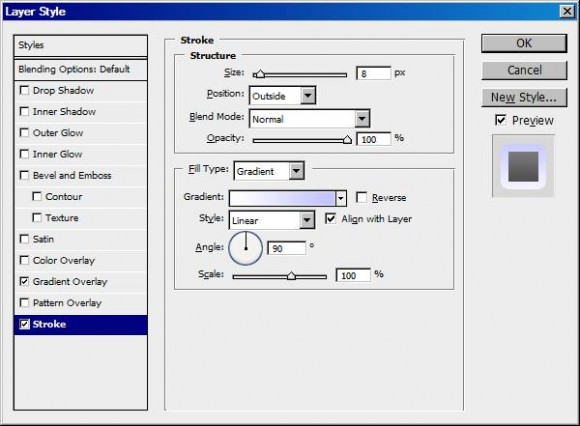Open the Gradient Overlay settings label
580x426 pixels.
(70, 282)
